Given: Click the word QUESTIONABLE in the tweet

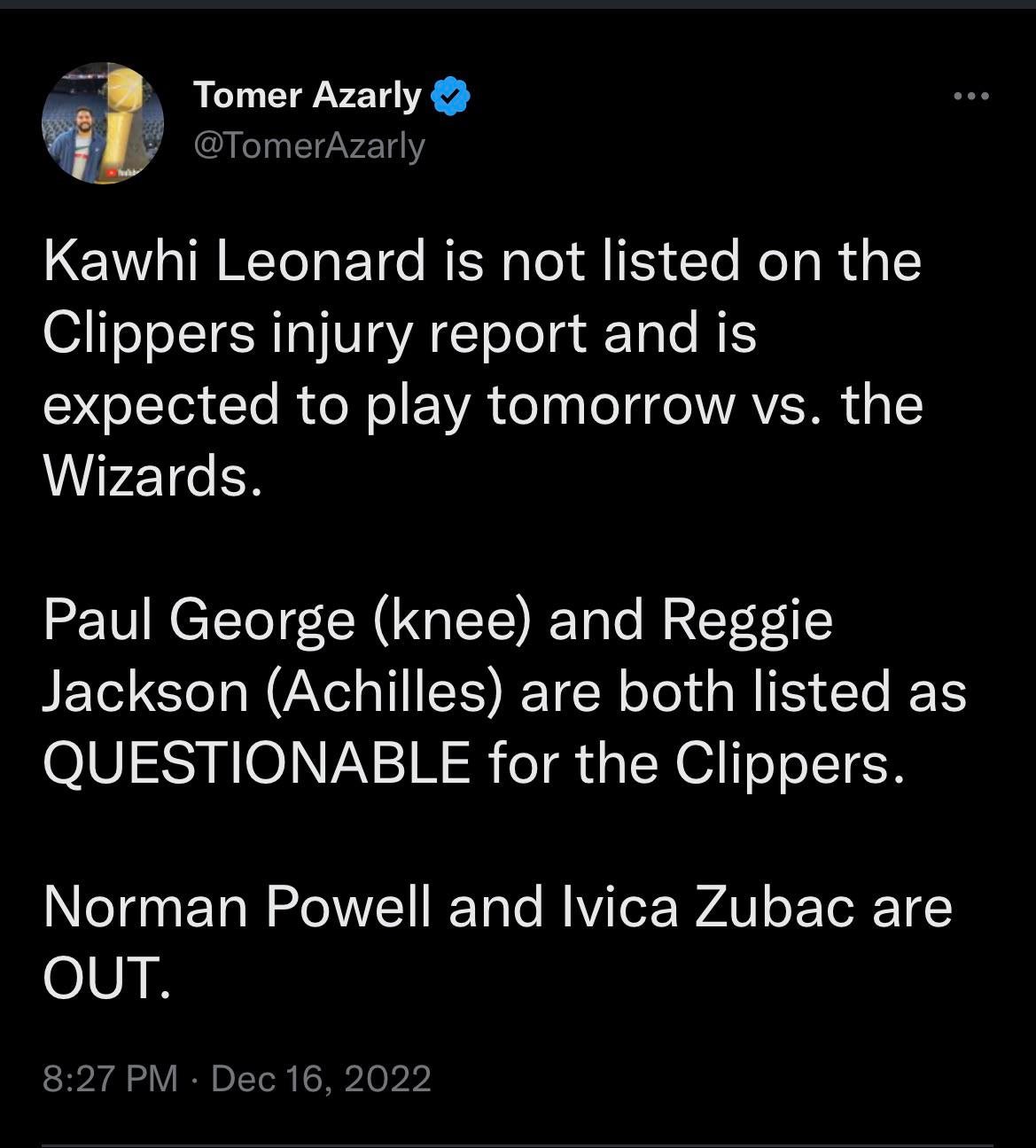Looking at the screenshot, I should [x=256, y=763].
